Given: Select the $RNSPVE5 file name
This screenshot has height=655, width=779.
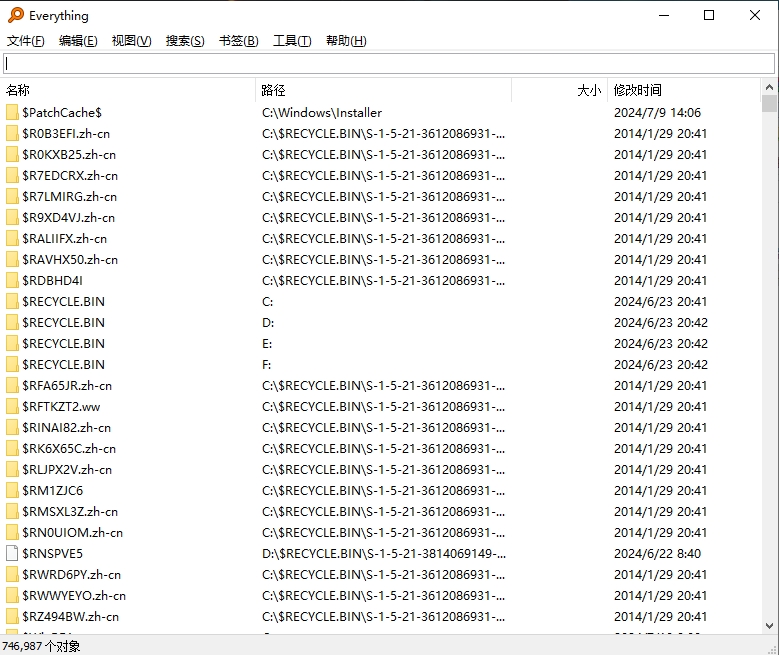Looking at the screenshot, I should tap(52, 554).
